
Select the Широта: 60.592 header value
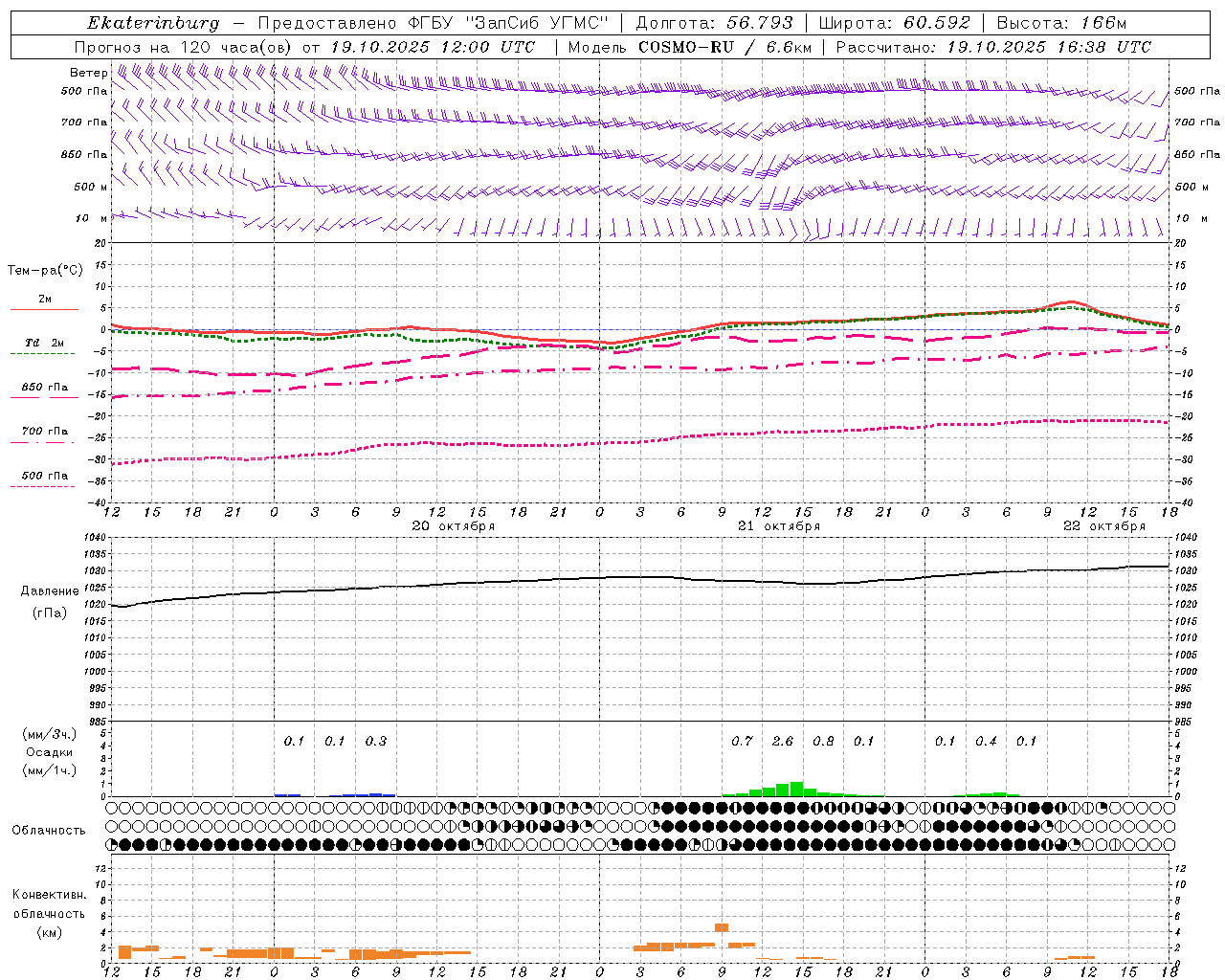tap(894, 23)
